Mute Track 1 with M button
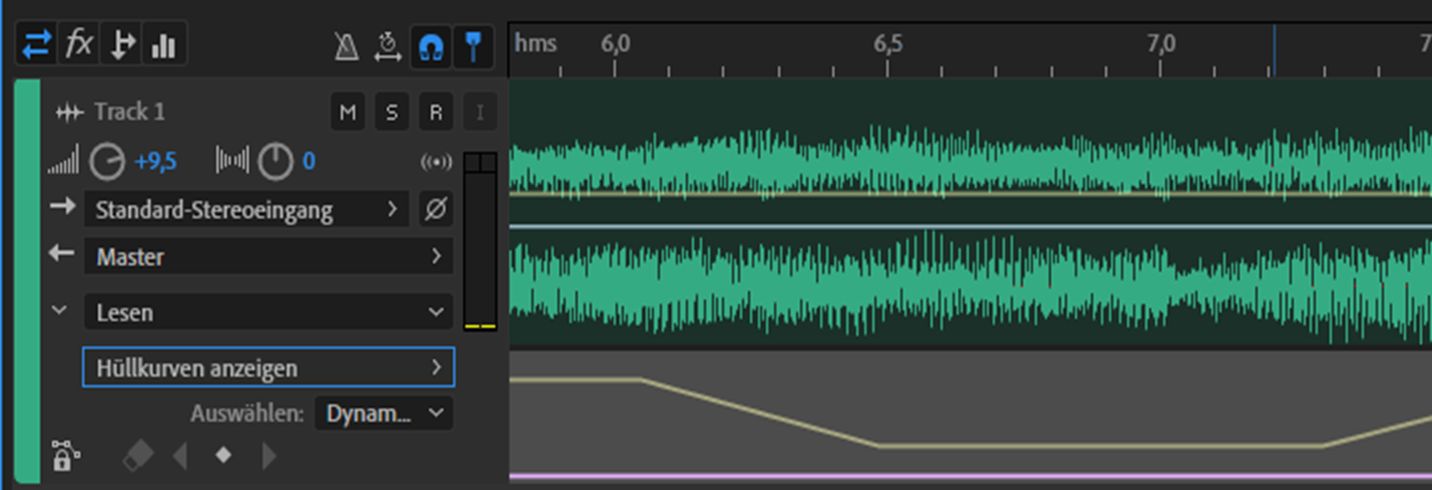This screenshot has width=1432, height=490. 348,113
